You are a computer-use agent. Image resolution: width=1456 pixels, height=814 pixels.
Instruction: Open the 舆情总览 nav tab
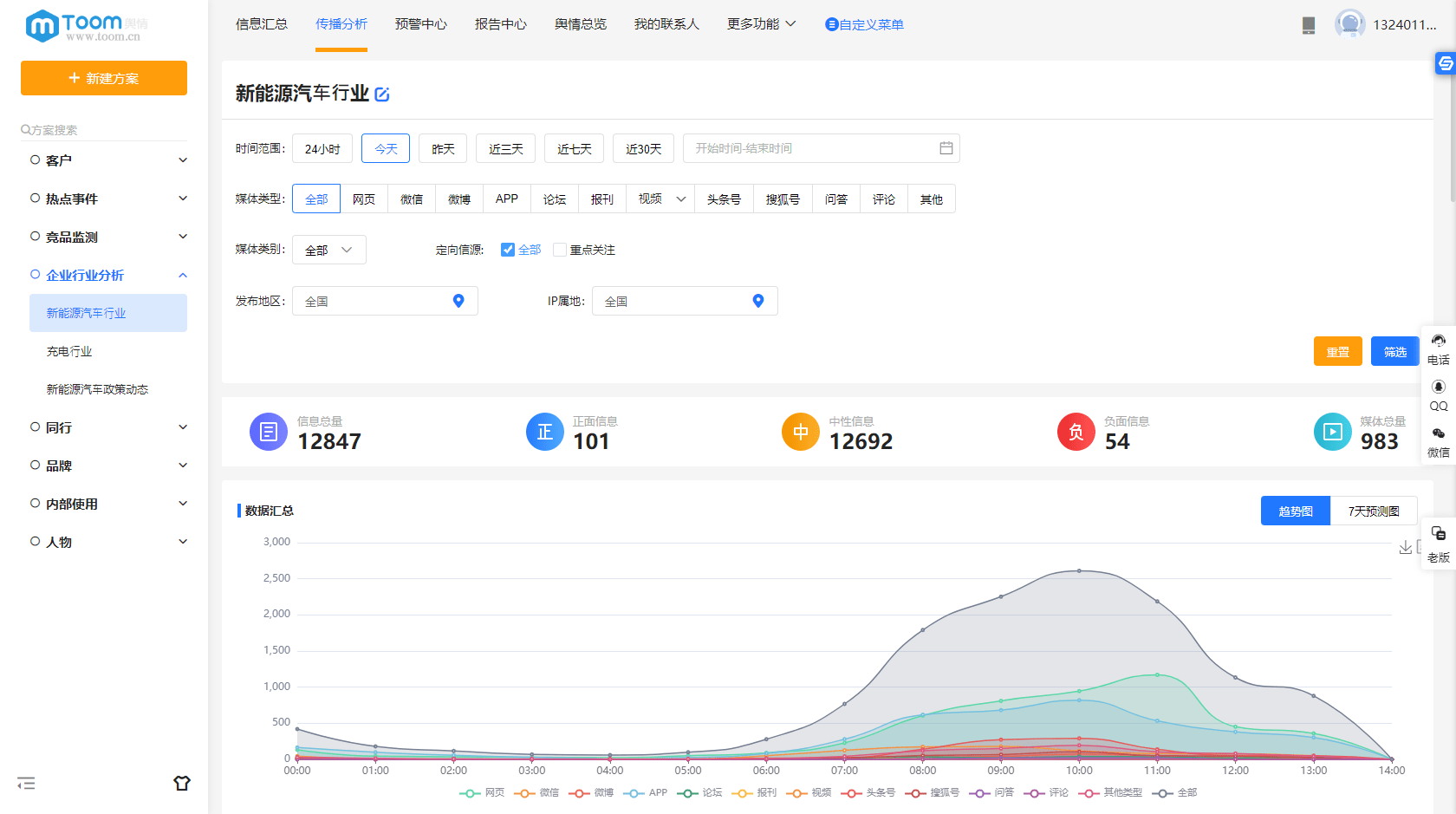(581, 24)
